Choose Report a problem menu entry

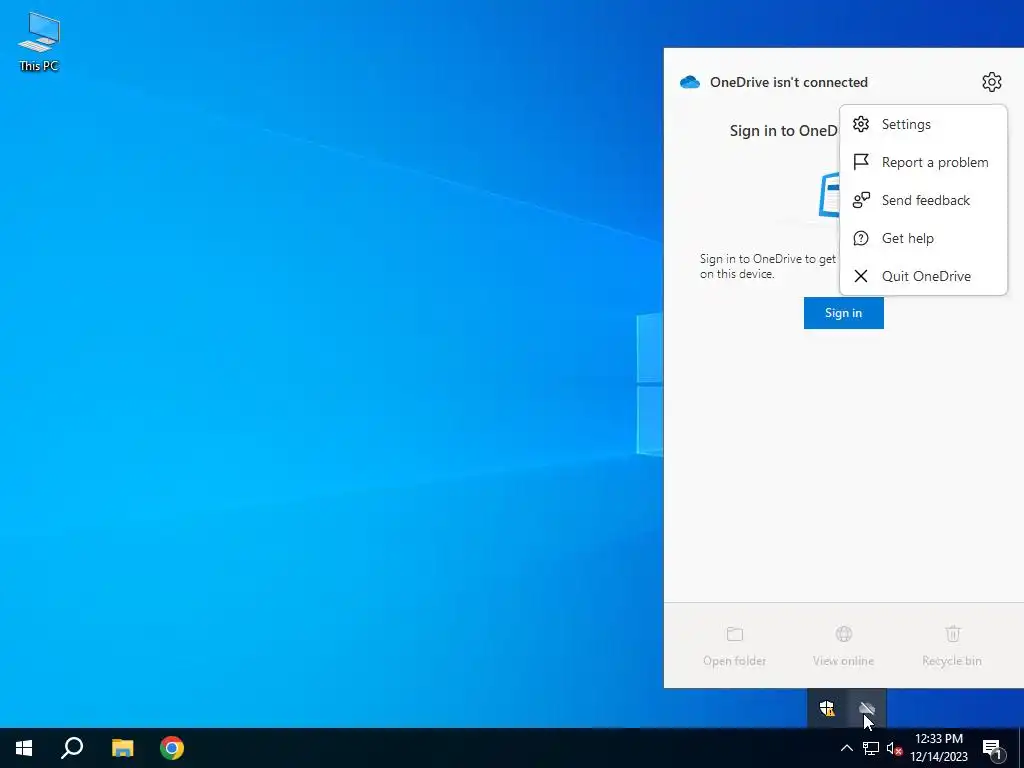click(x=923, y=162)
